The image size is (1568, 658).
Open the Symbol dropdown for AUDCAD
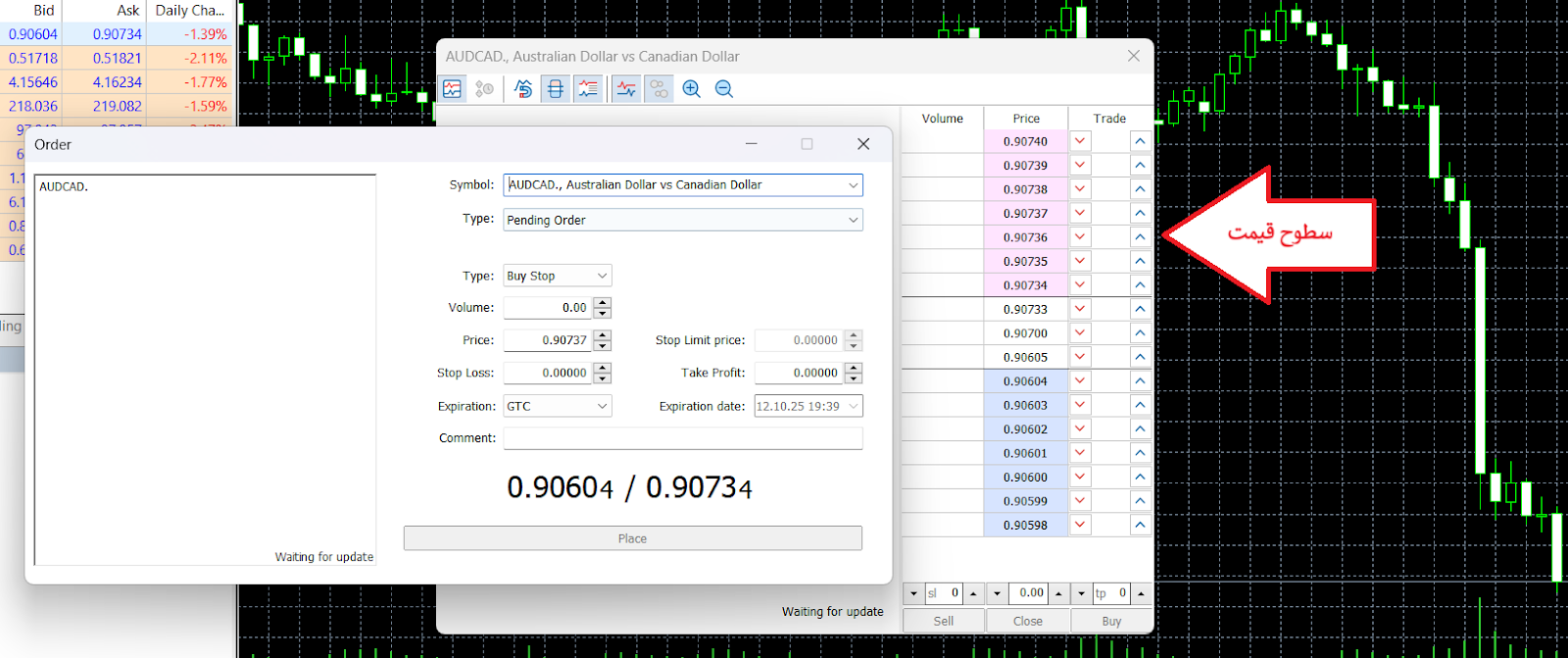coord(853,185)
